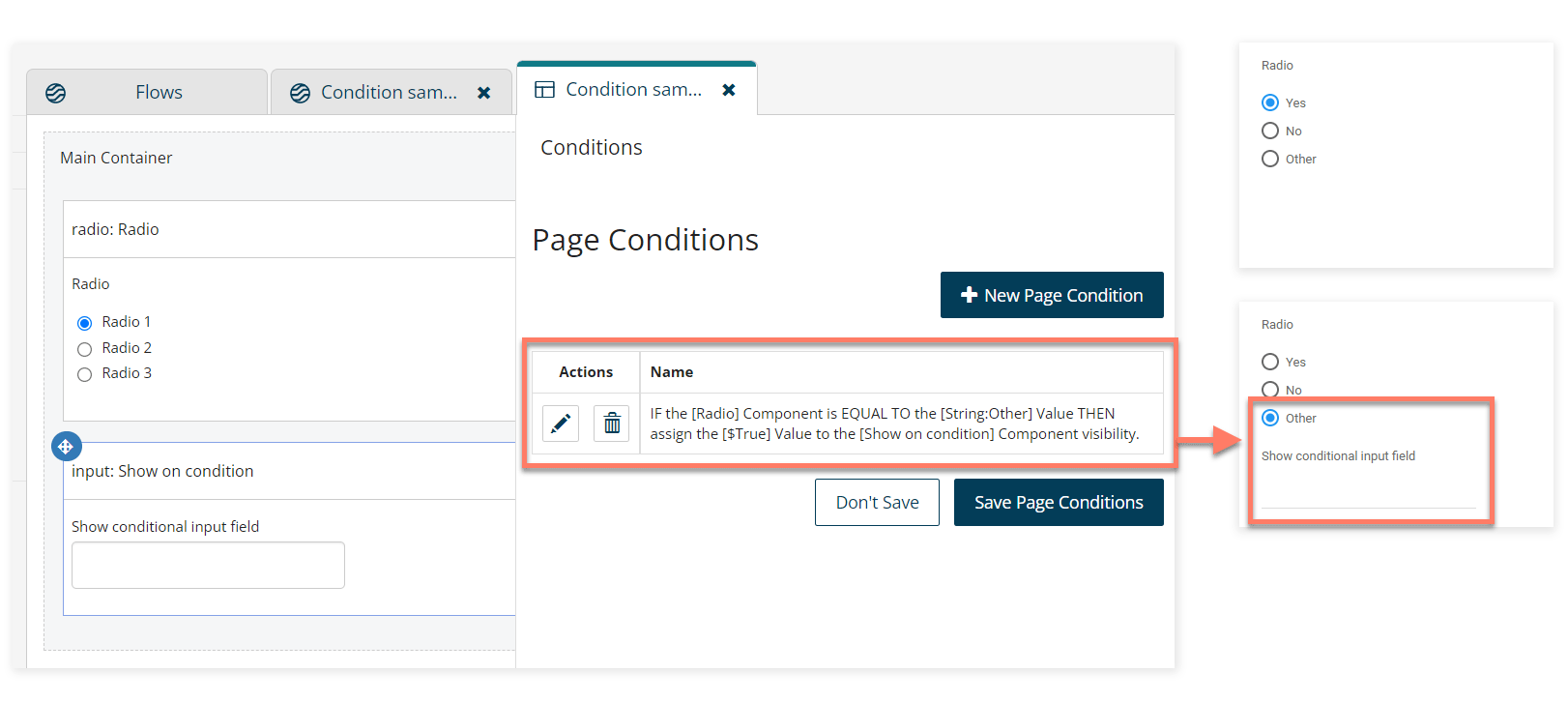This screenshot has width=1568, height=702.
Task: Click the Actions column header
Action: click(x=586, y=372)
